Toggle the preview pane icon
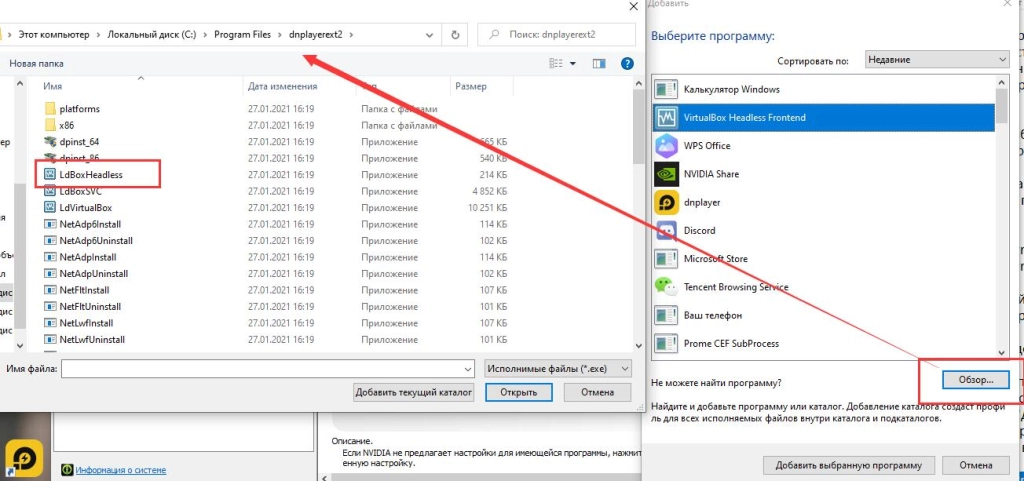Screen dimensions: 1024x481 pos(600,63)
